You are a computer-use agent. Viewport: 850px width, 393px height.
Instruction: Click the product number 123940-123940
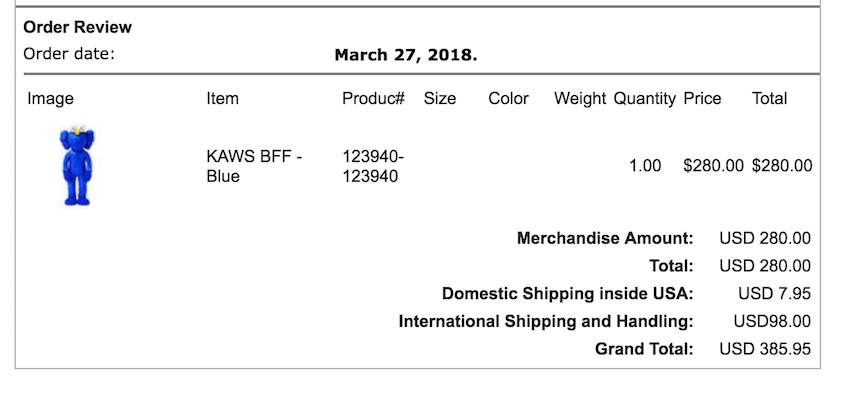click(373, 166)
